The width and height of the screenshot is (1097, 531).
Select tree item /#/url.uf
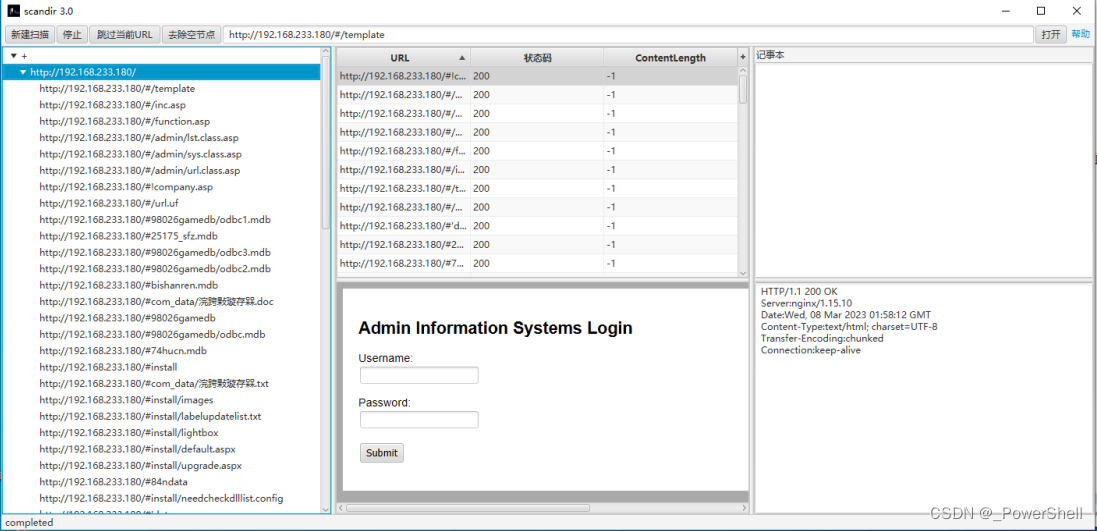tap(108, 203)
